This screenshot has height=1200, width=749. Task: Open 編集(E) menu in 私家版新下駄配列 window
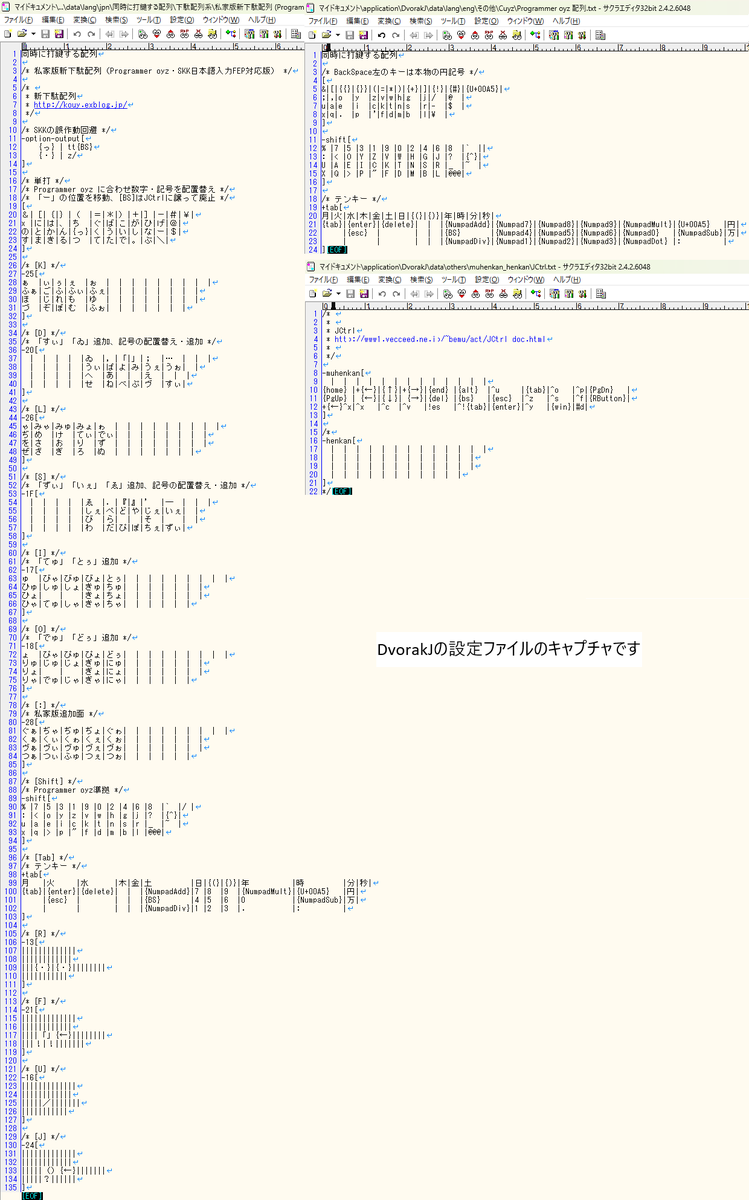point(53,19)
